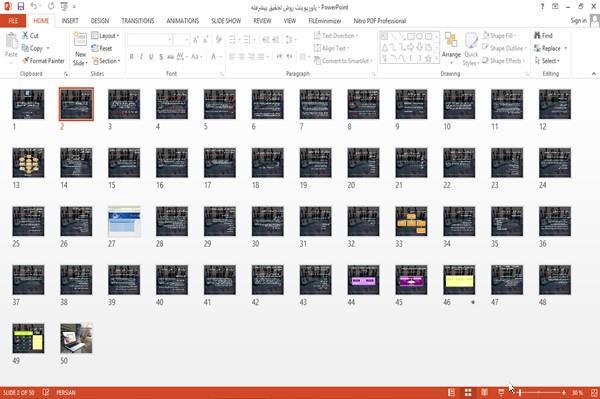Image resolution: width=600 pixels, height=399 pixels.
Task: Switch to the TRANSITIONS tab
Action: (138, 21)
